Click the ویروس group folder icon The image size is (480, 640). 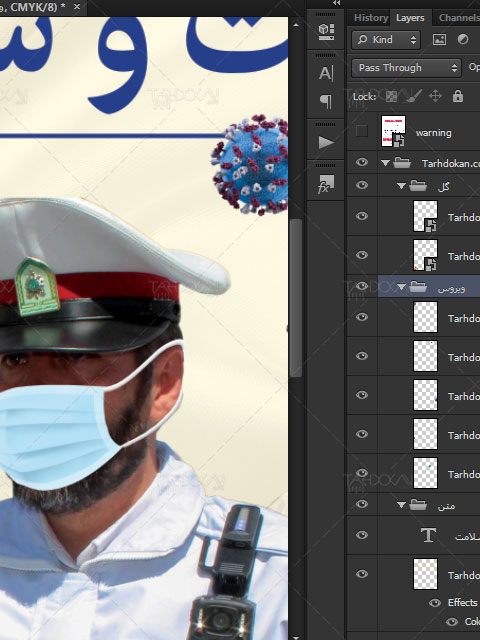pyautogui.click(x=418, y=287)
